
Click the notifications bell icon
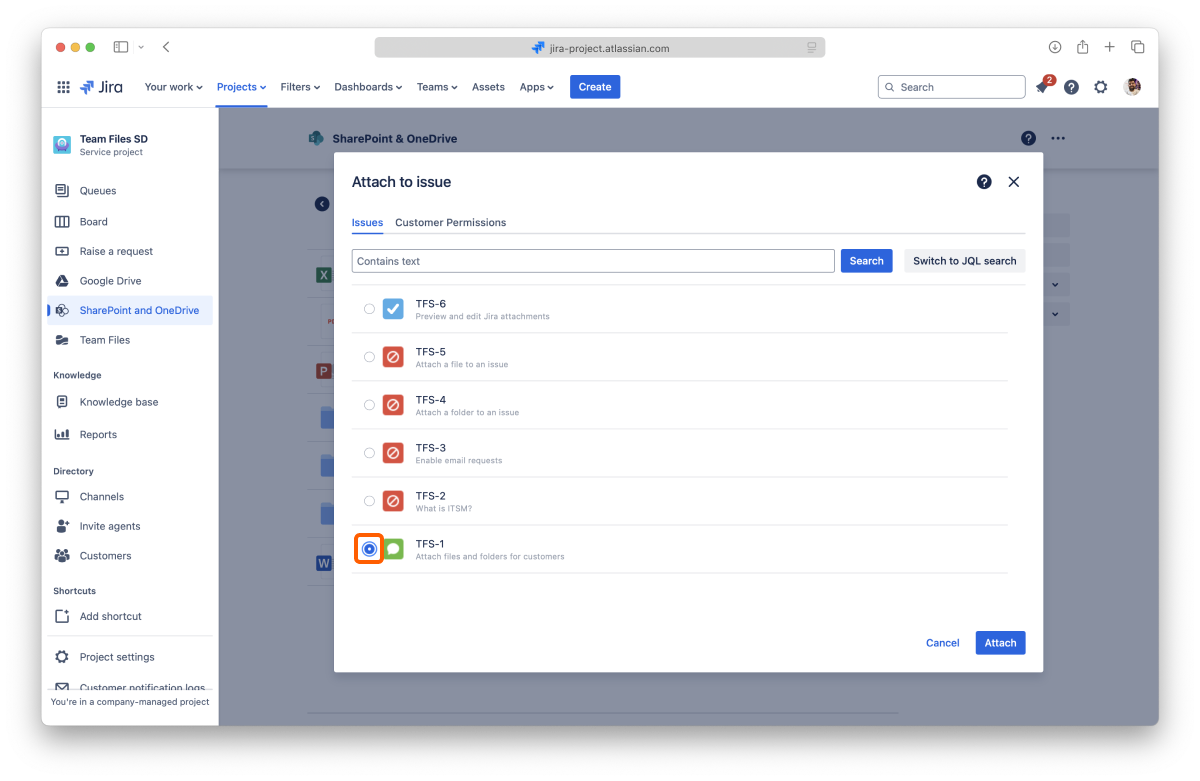click(x=1042, y=88)
